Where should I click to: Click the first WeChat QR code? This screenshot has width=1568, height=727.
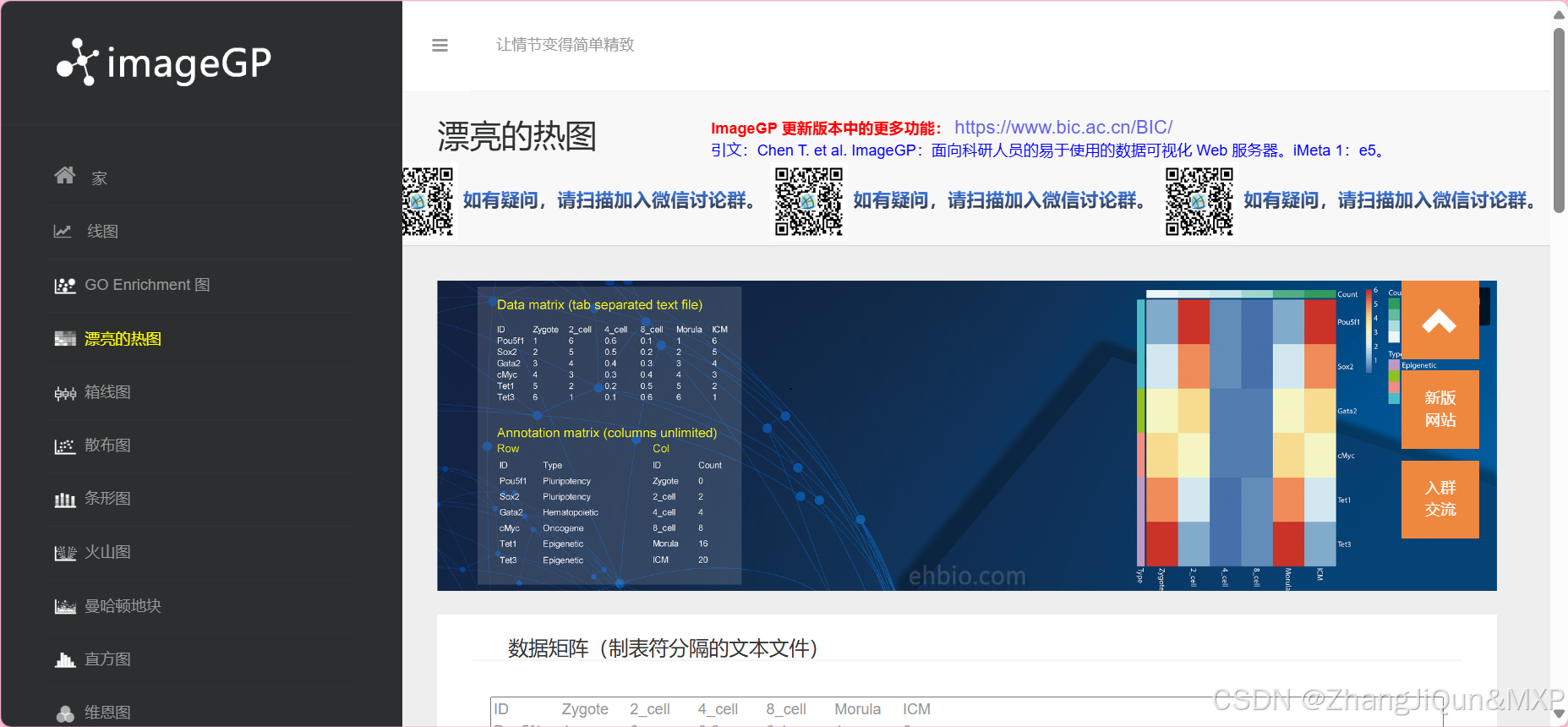tap(428, 201)
